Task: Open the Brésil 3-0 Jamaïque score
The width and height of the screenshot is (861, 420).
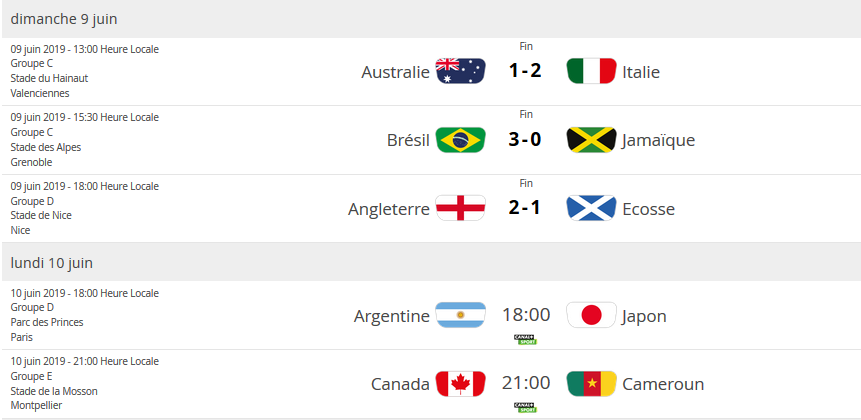Action: [x=525, y=140]
